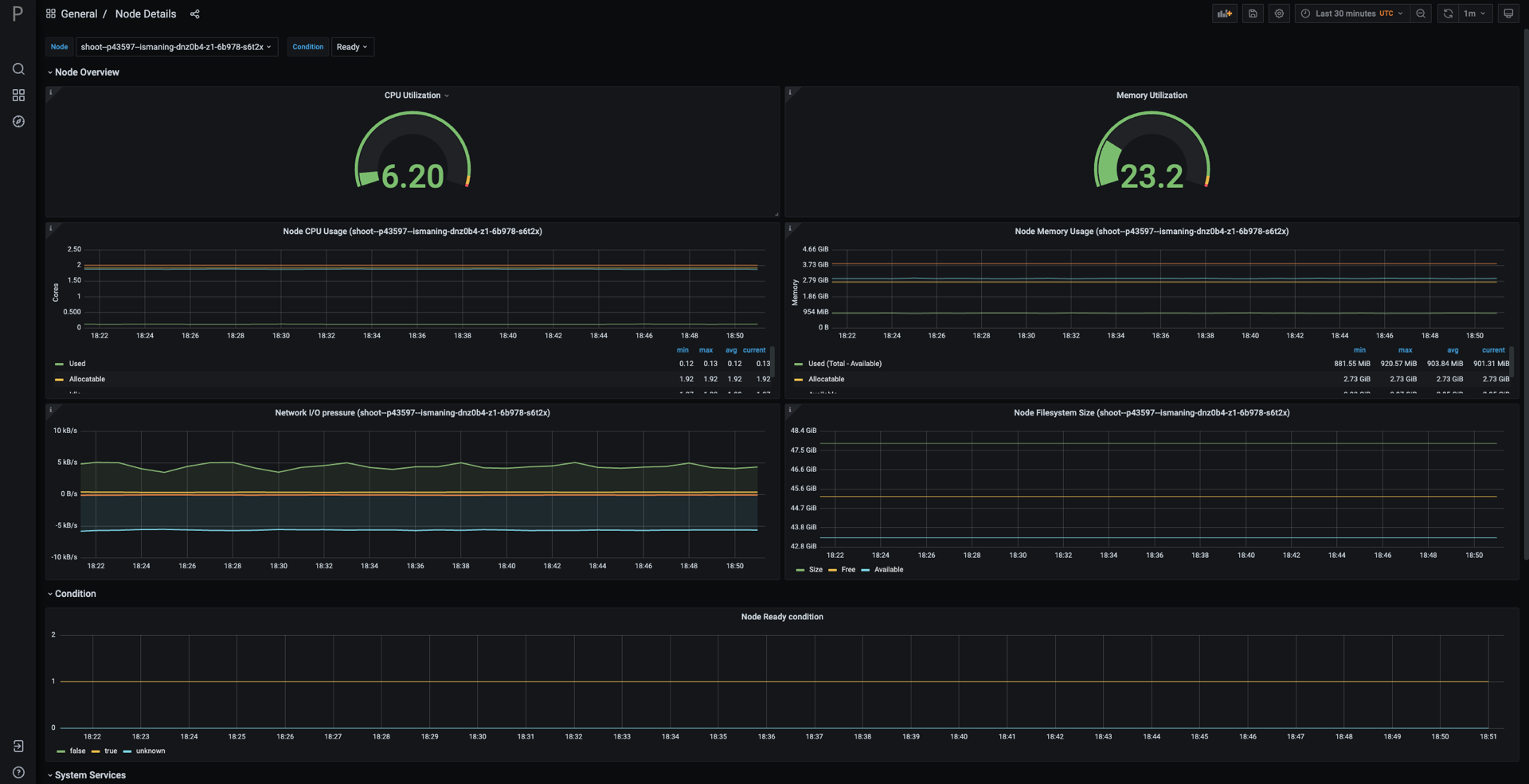Refresh the dashboard with the refresh icon

tap(1447, 14)
